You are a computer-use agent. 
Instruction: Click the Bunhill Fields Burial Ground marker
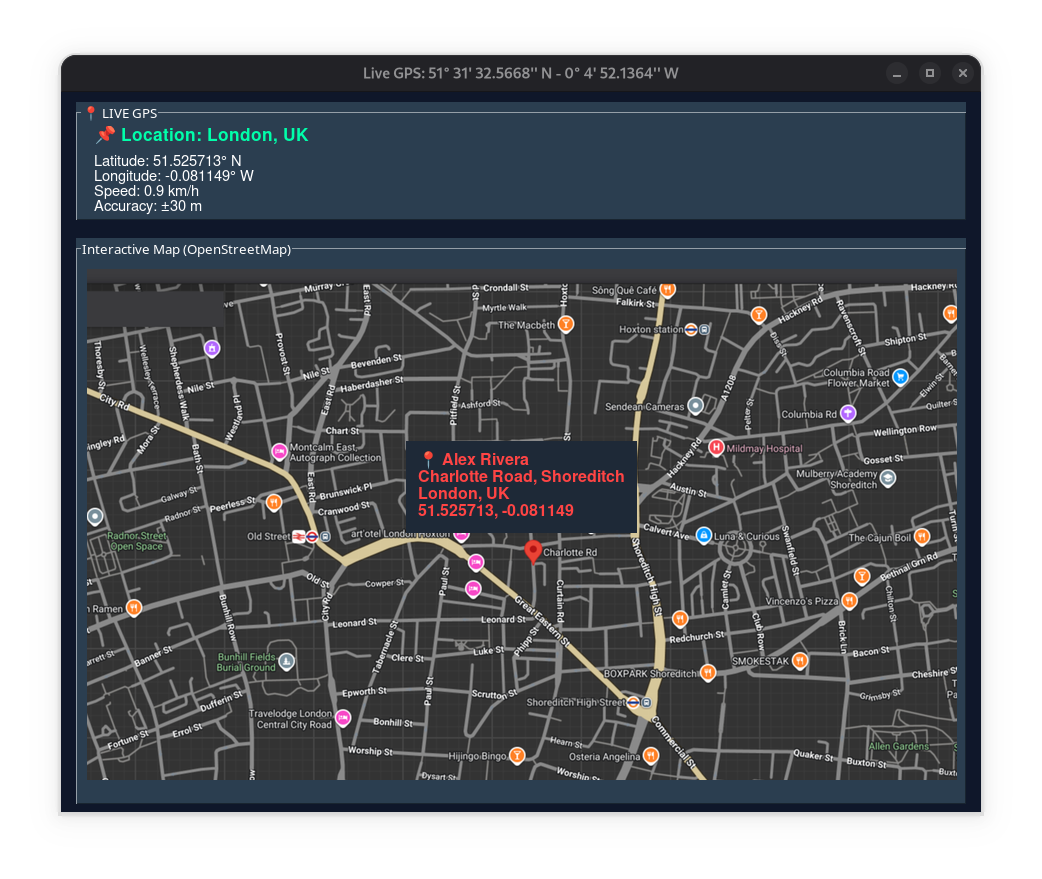[x=286, y=661]
